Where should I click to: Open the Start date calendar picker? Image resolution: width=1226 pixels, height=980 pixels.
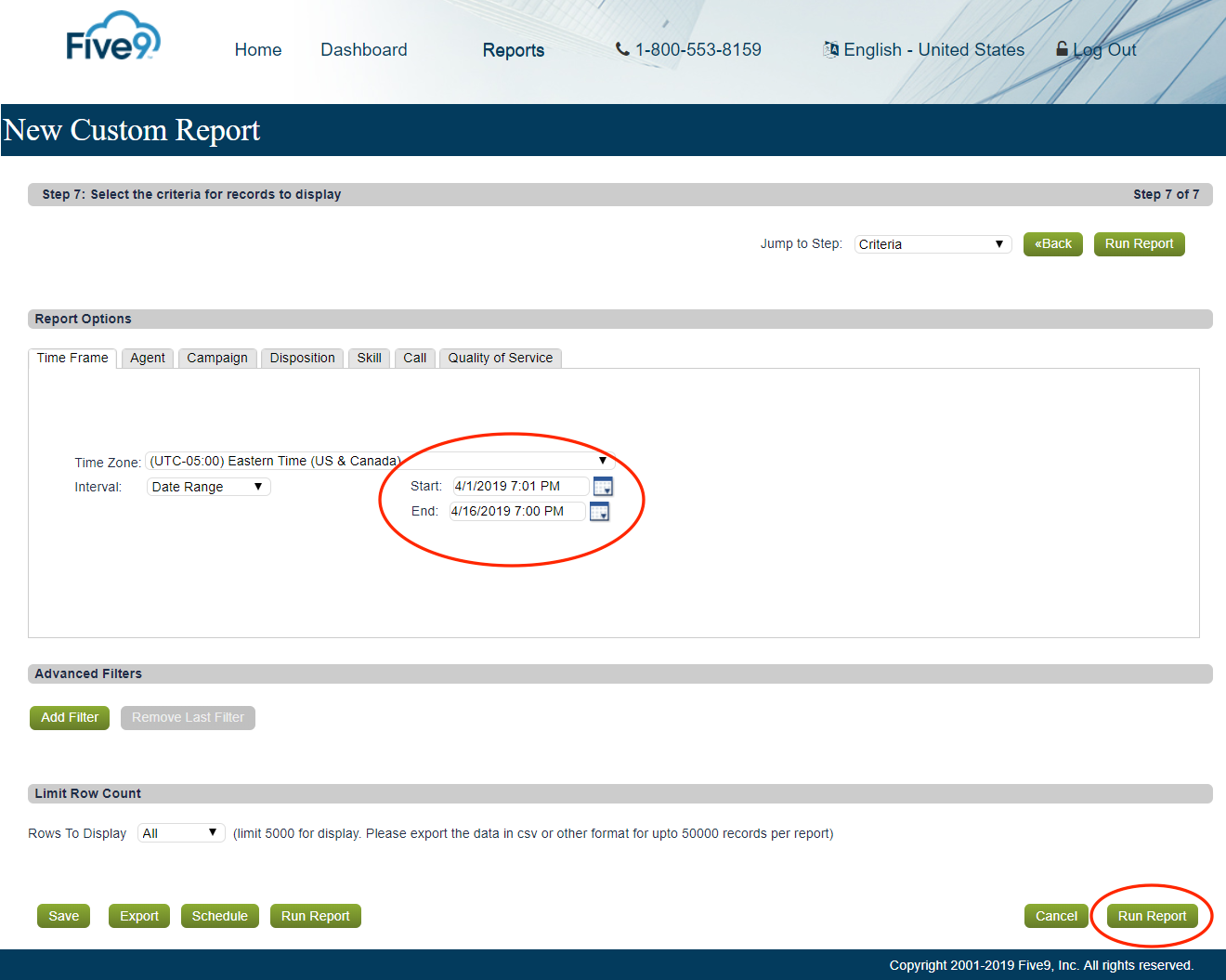click(x=603, y=486)
